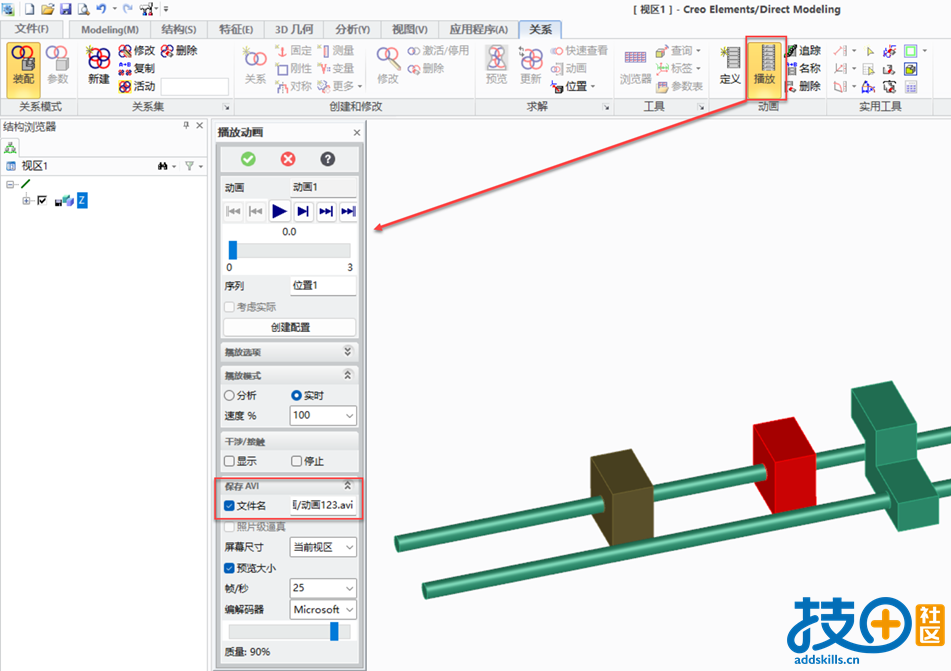Click the step forward playback button

(x=303, y=211)
